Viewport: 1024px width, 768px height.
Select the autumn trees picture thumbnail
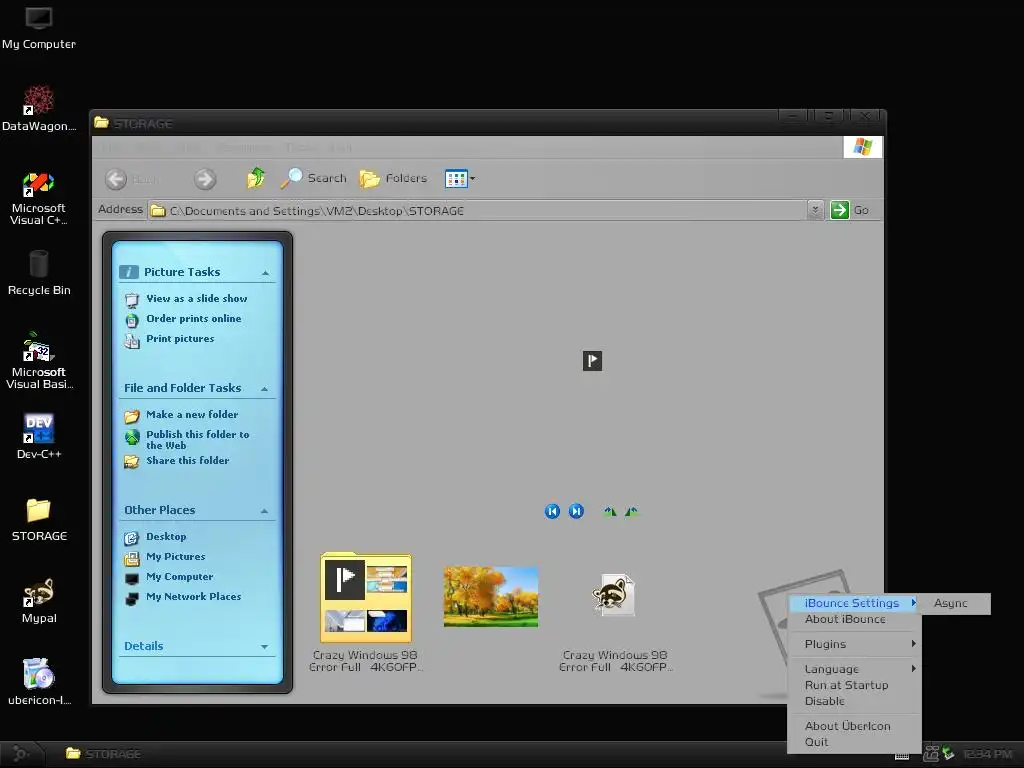click(491, 597)
